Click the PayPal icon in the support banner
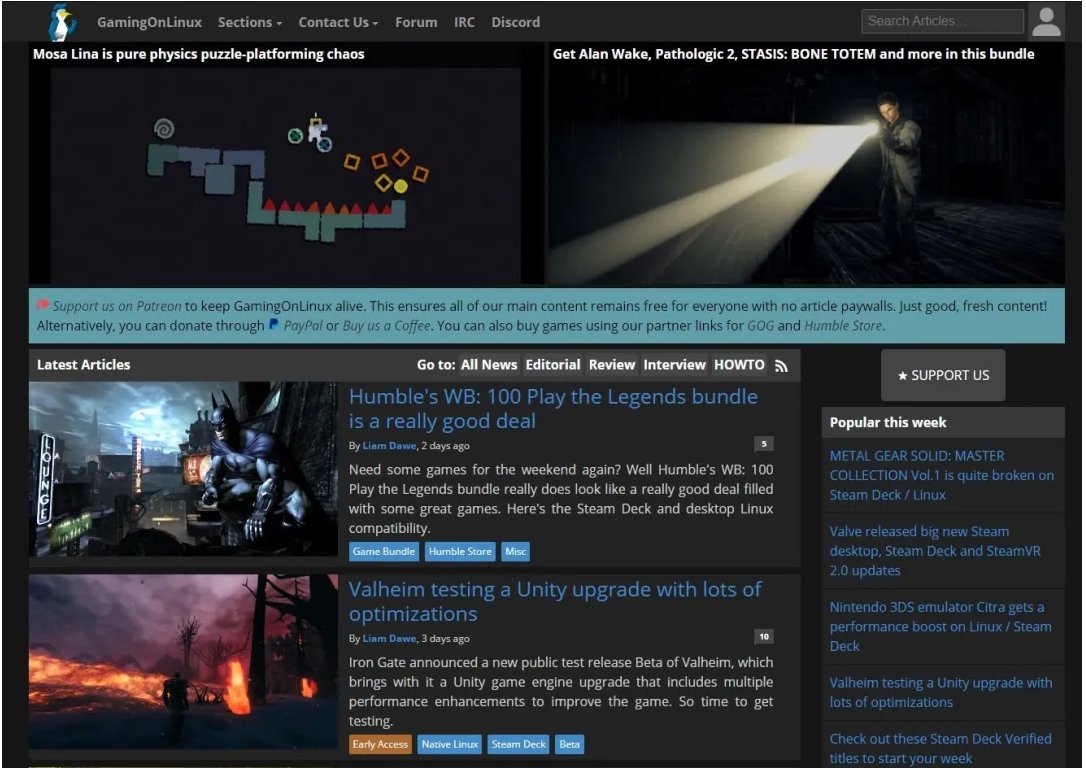Viewport: 1086px width, 768px height. pos(274,324)
